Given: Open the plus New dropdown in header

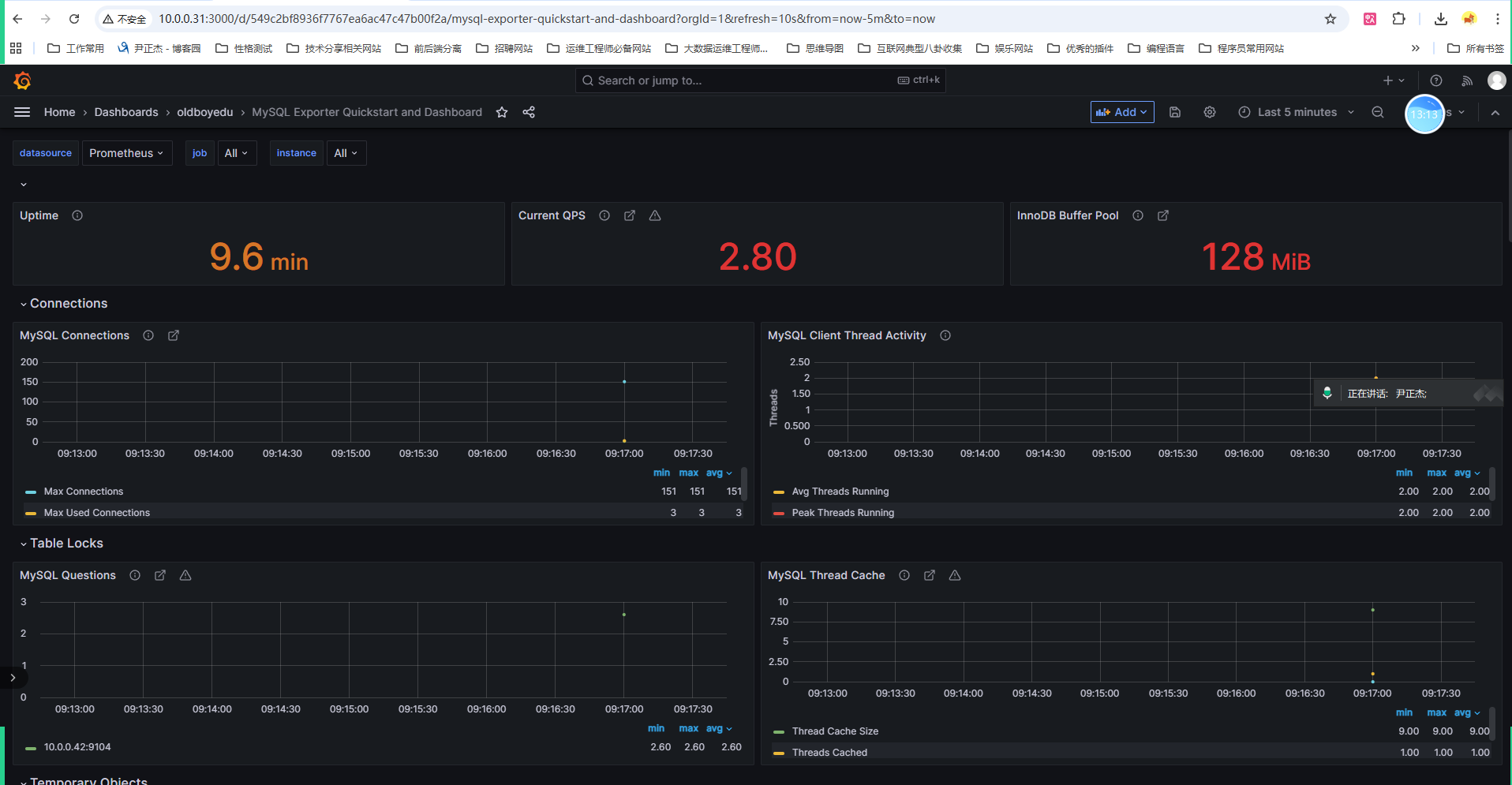Looking at the screenshot, I should point(1394,80).
